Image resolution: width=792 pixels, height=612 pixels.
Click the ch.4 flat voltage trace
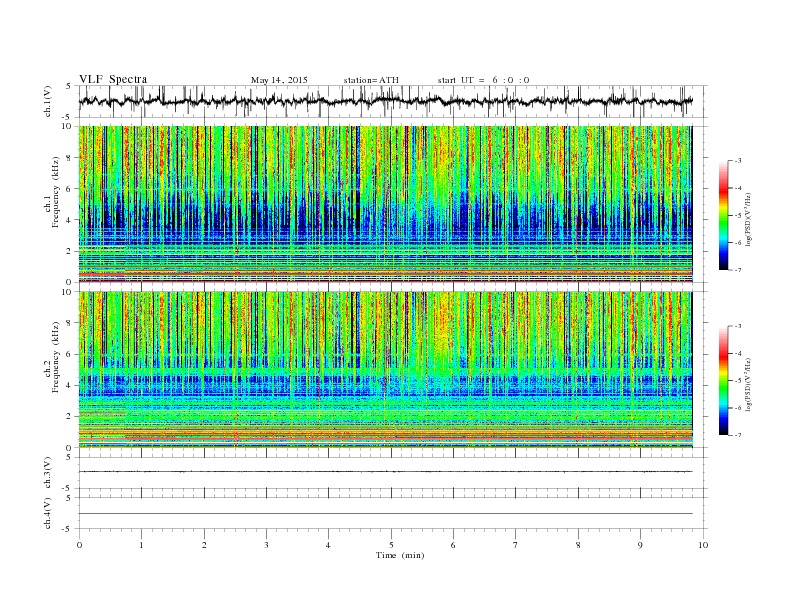[385, 514]
